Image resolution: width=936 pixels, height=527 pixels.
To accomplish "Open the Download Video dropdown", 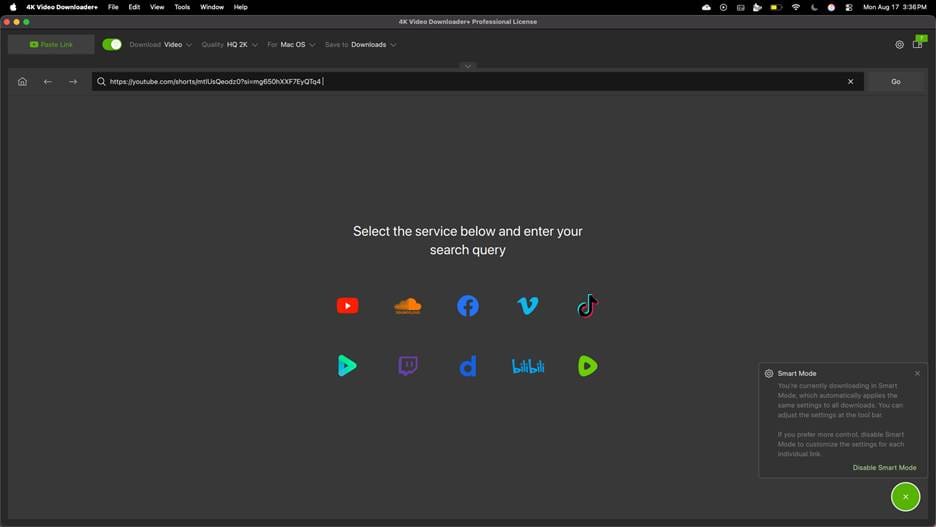I will click(x=161, y=45).
